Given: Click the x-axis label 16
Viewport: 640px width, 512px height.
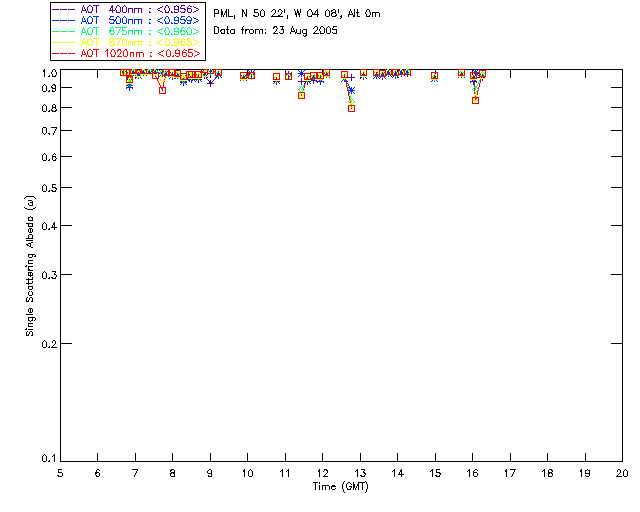Looking at the screenshot, I should pos(473,473).
